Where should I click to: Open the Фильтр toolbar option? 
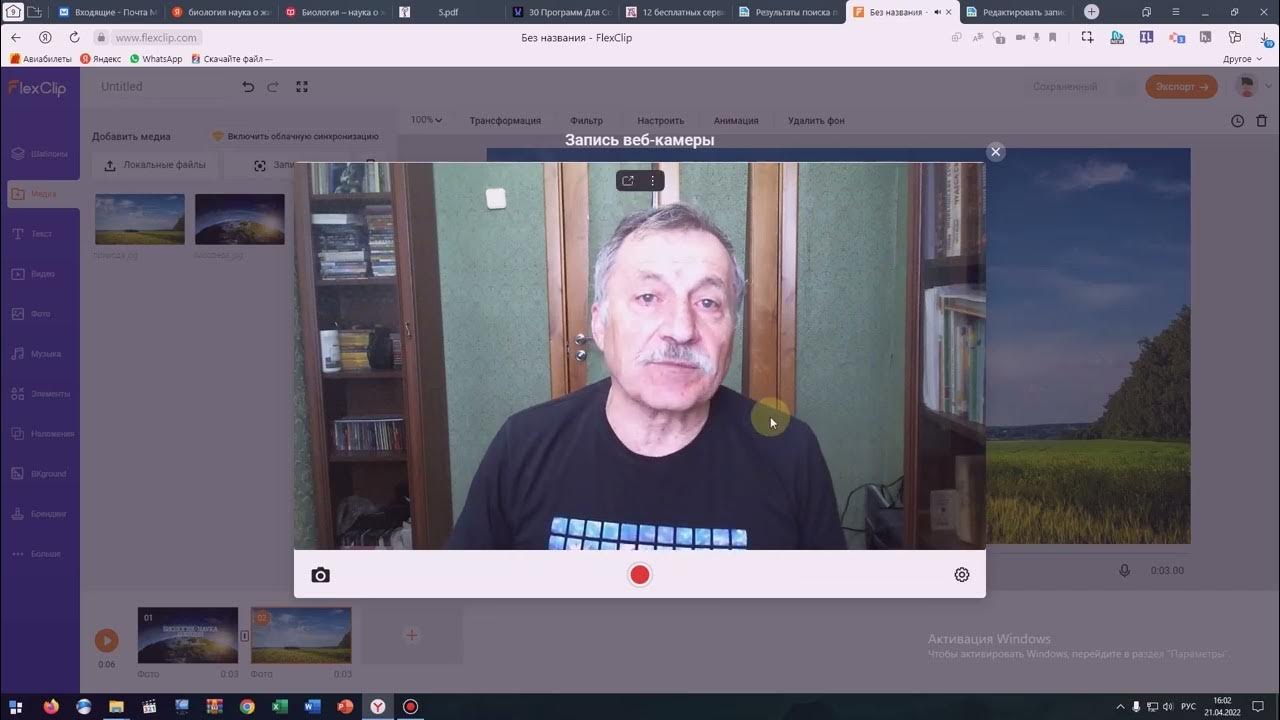[587, 121]
